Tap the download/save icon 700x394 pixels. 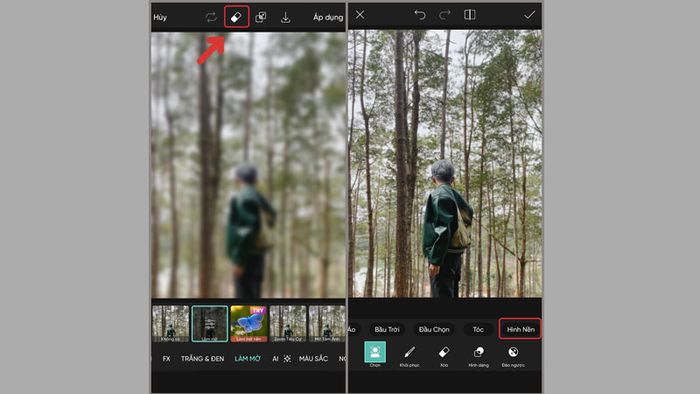(x=285, y=17)
